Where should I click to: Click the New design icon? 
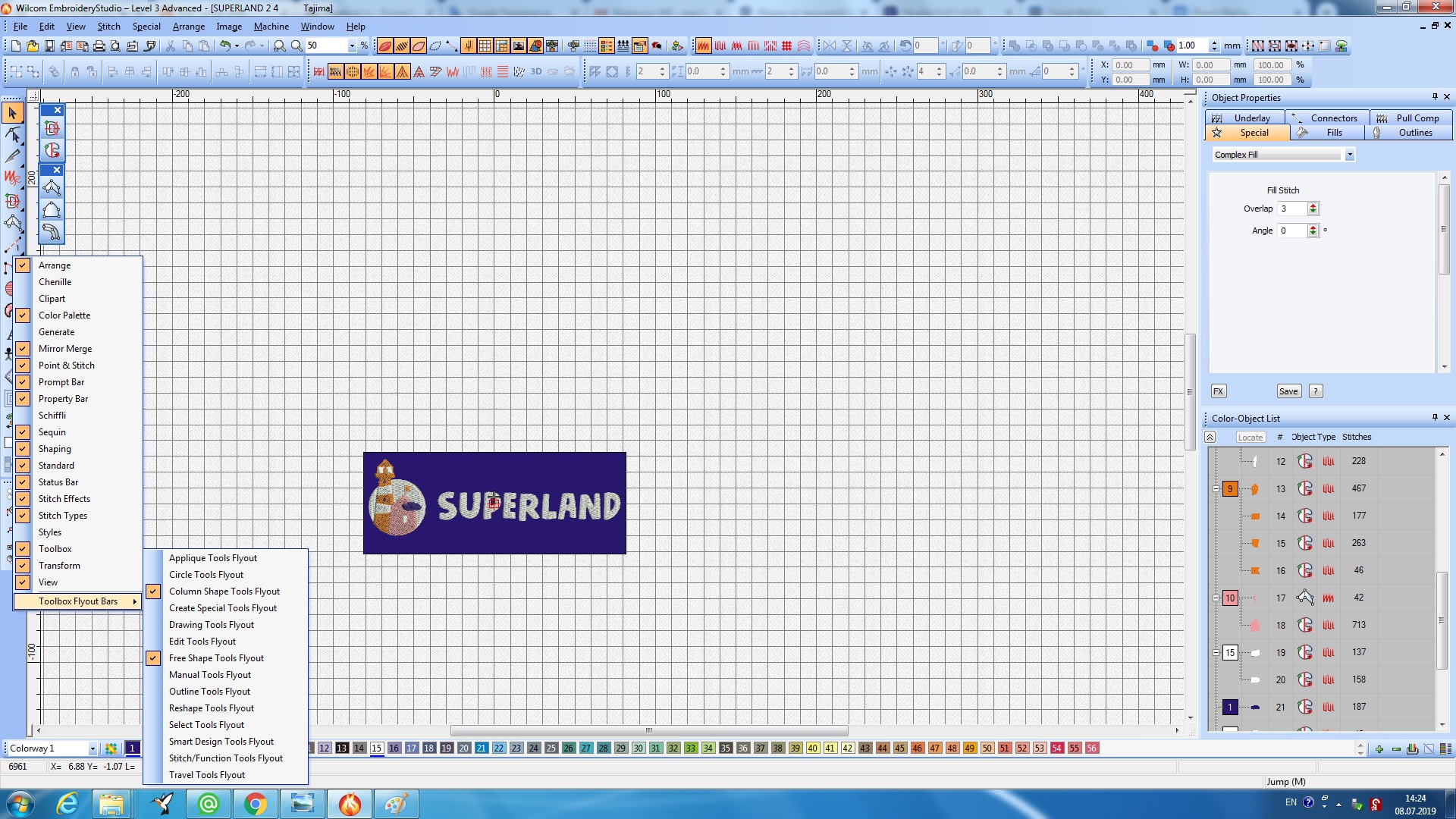coord(15,46)
